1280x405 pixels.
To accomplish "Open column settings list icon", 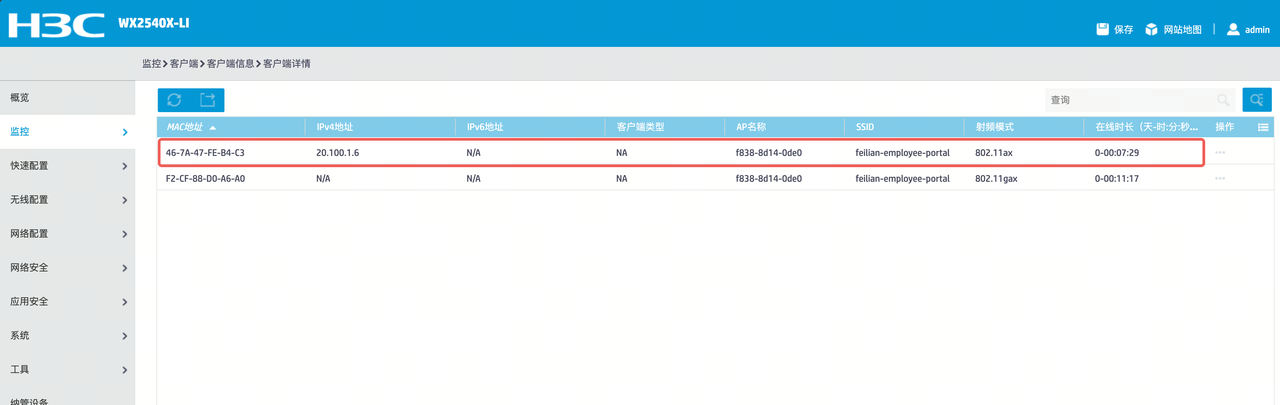I will coord(1263,127).
